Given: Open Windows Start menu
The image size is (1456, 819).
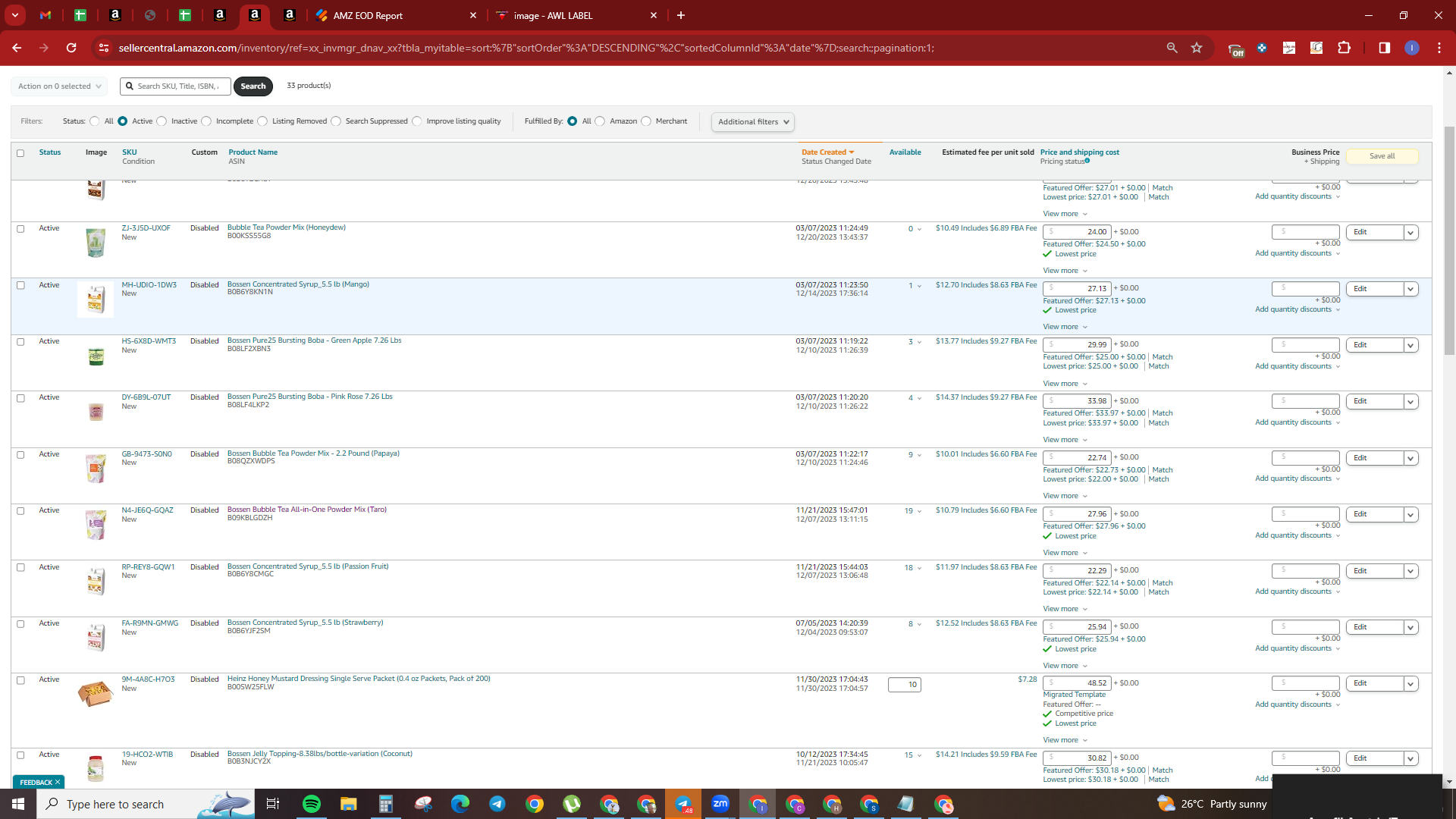Looking at the screenshot, I should coord(18,804).
